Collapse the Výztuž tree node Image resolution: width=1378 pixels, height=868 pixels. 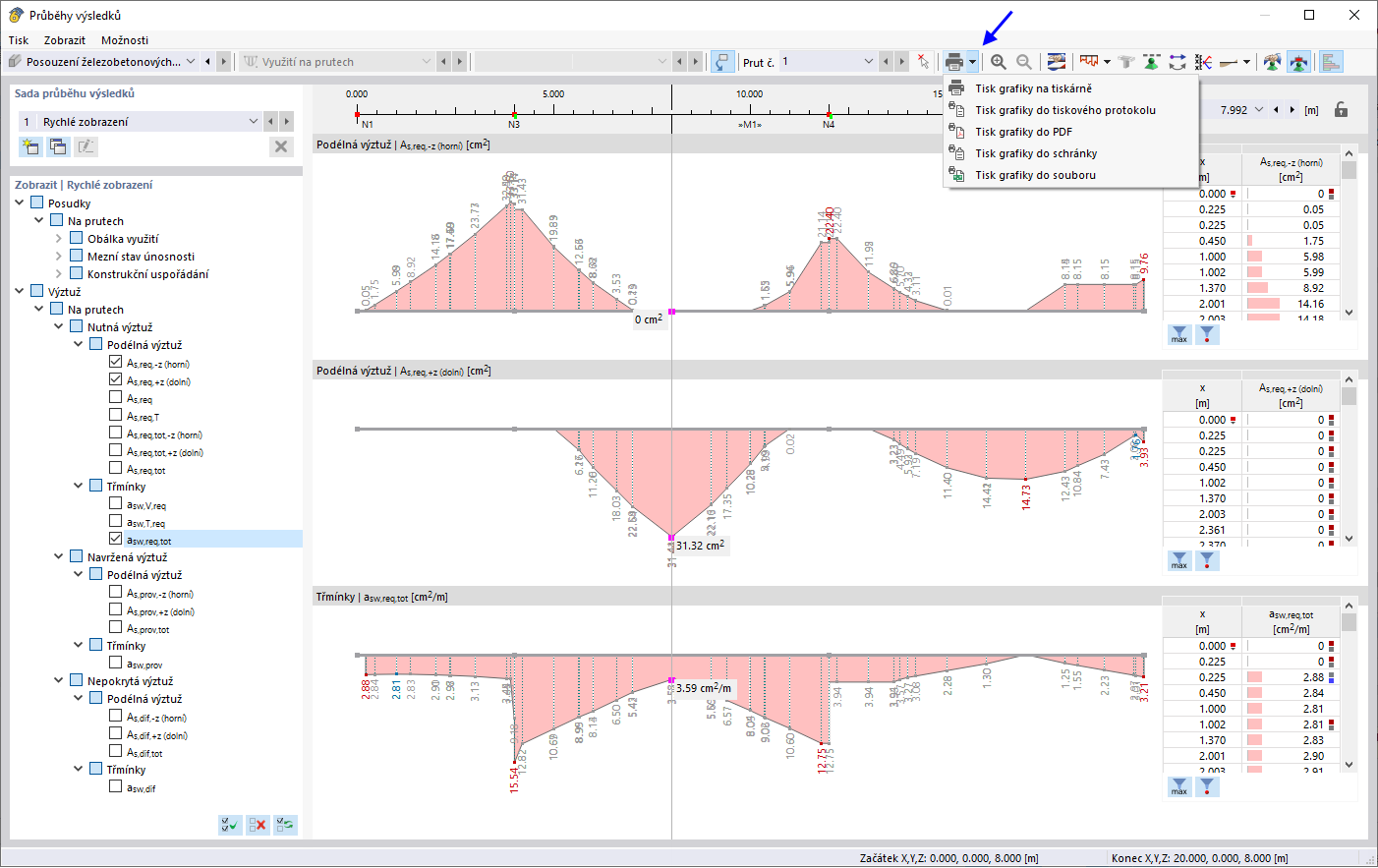pos(20,292)
